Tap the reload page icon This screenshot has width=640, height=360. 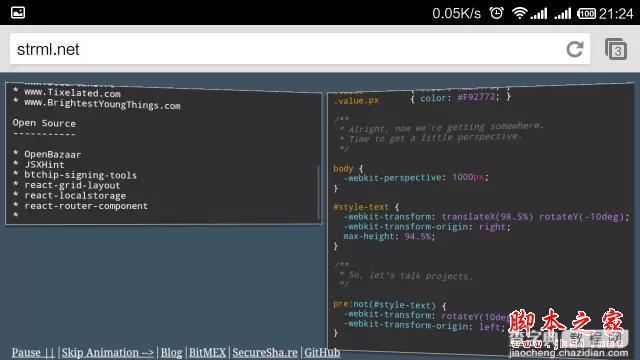[575, 49]
